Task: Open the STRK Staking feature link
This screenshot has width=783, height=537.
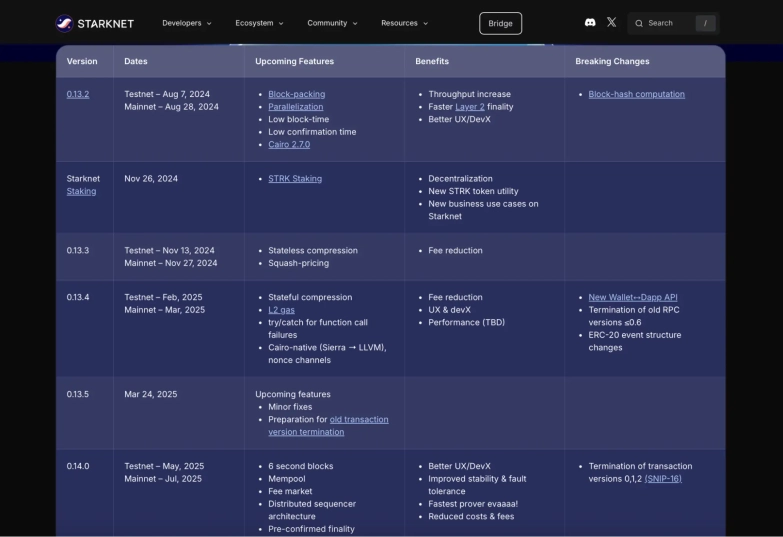Action: coord(295,178)
